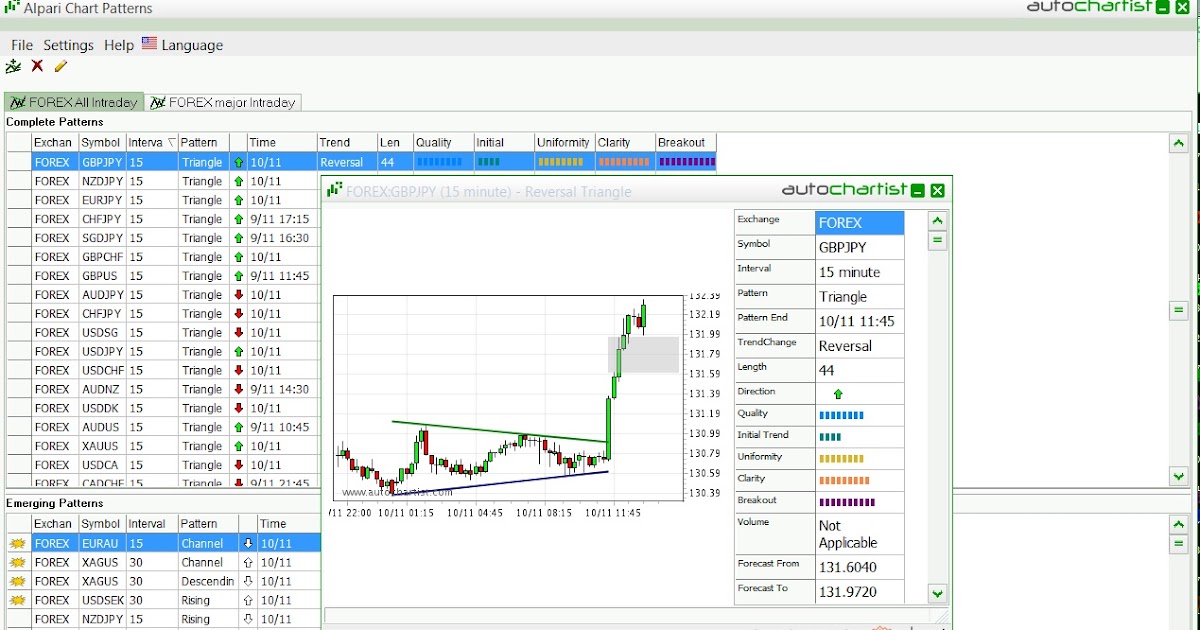Click the Quality column header
The image size is (1200, 630).
pyautogui.click(x=443, y=142)
